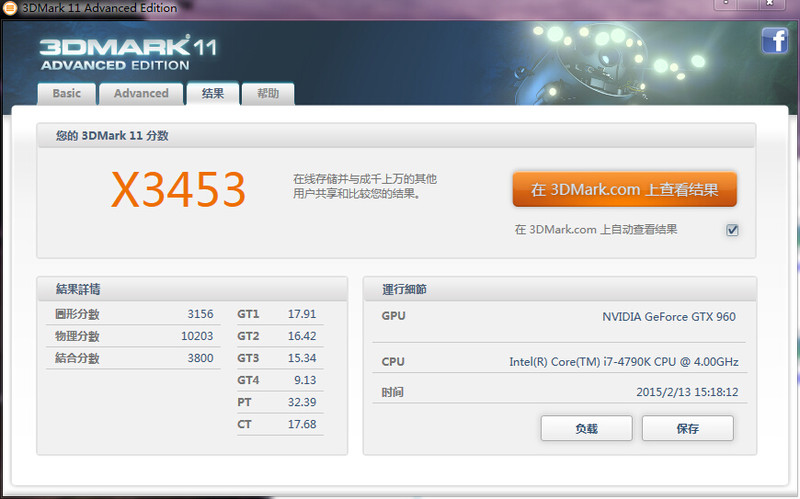The width and height of the screenshot is (800, 499).
Task: Click the 3DMark 11 Advanced Edition logo
Action: (128, 53)
